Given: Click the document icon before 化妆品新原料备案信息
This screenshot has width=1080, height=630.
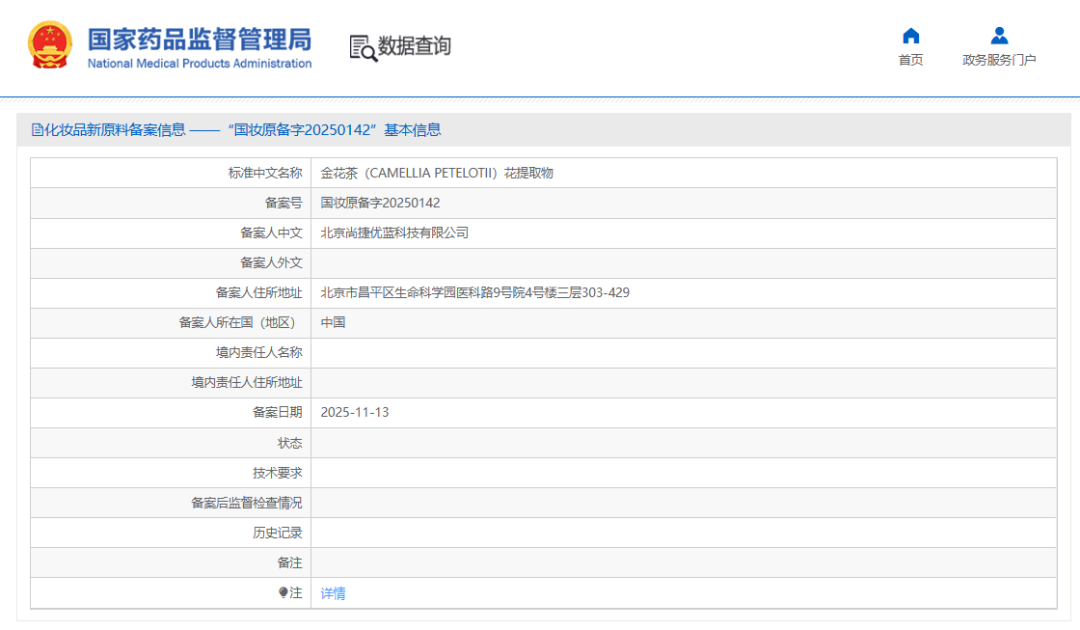Looking at the screenshot, I should pyautogui.click(x=37, y=129).
